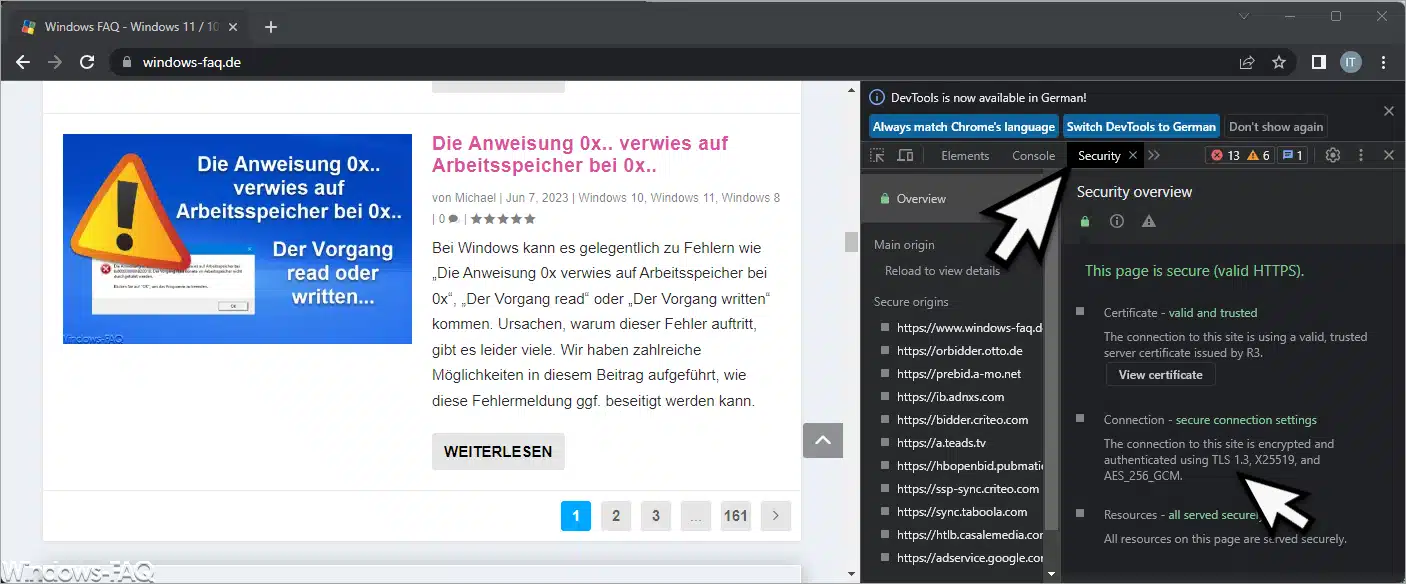Go to pagination page 161
Screen dimensions: 1406x584
click(x=736, y=516)
